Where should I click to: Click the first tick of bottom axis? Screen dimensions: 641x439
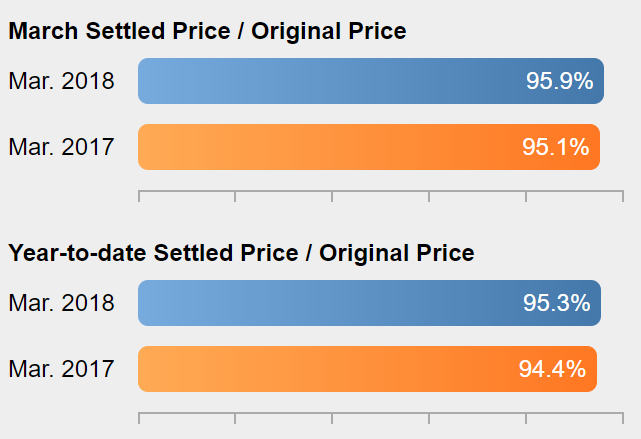[x=139, y=418]
